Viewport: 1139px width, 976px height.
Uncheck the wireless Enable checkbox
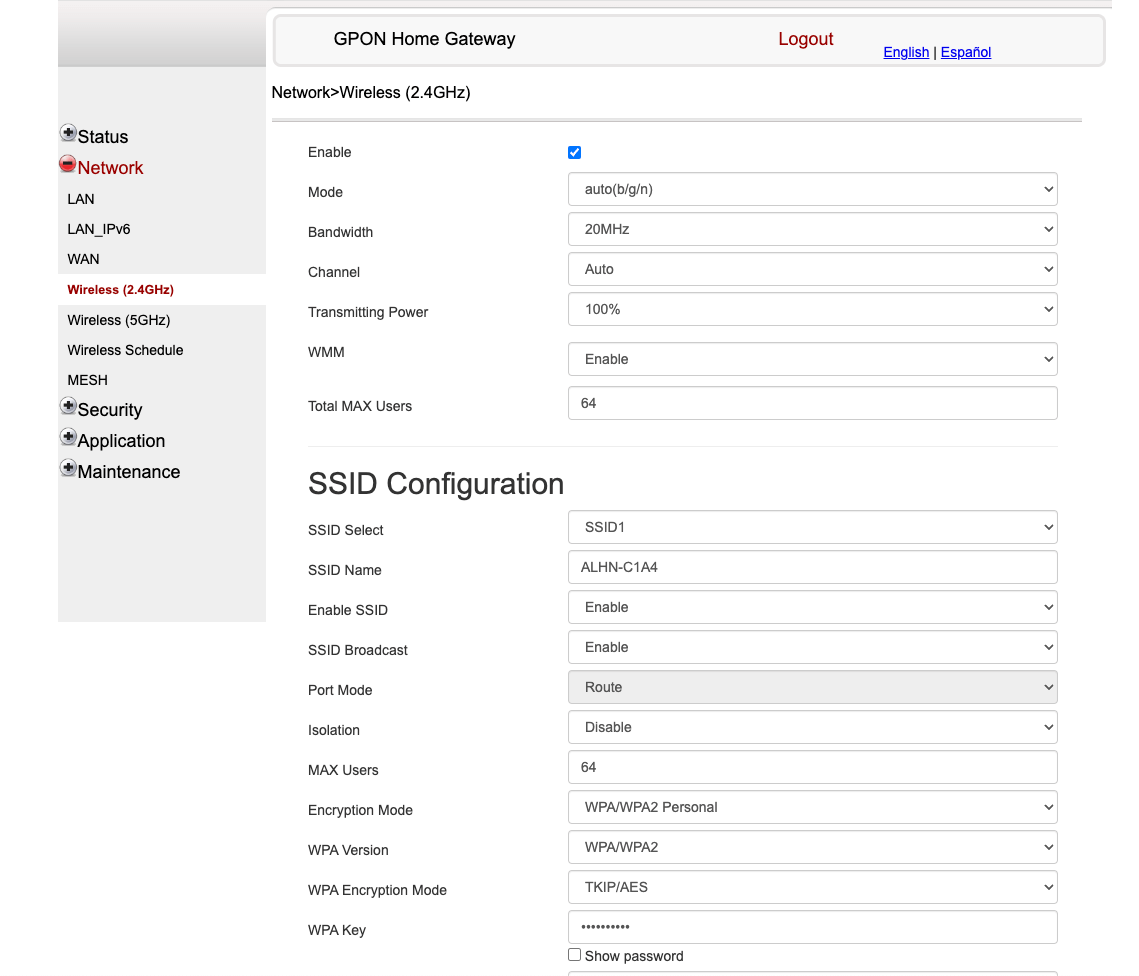tap(574, 152)
